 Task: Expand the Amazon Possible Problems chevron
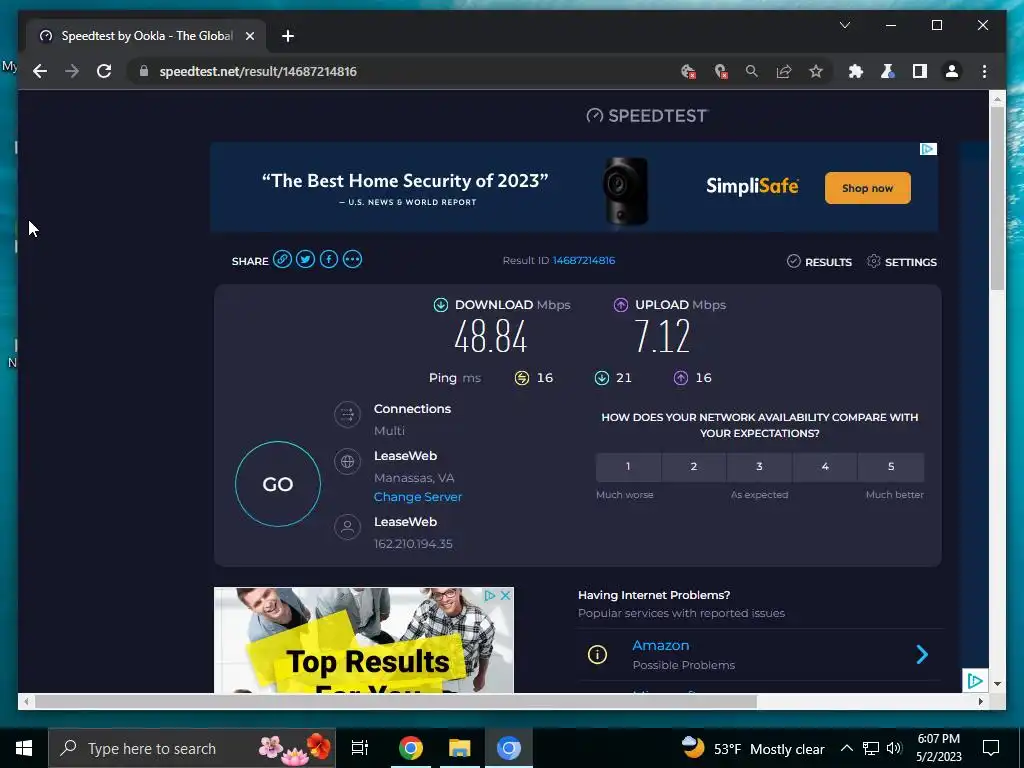click(x=921, y=654)
